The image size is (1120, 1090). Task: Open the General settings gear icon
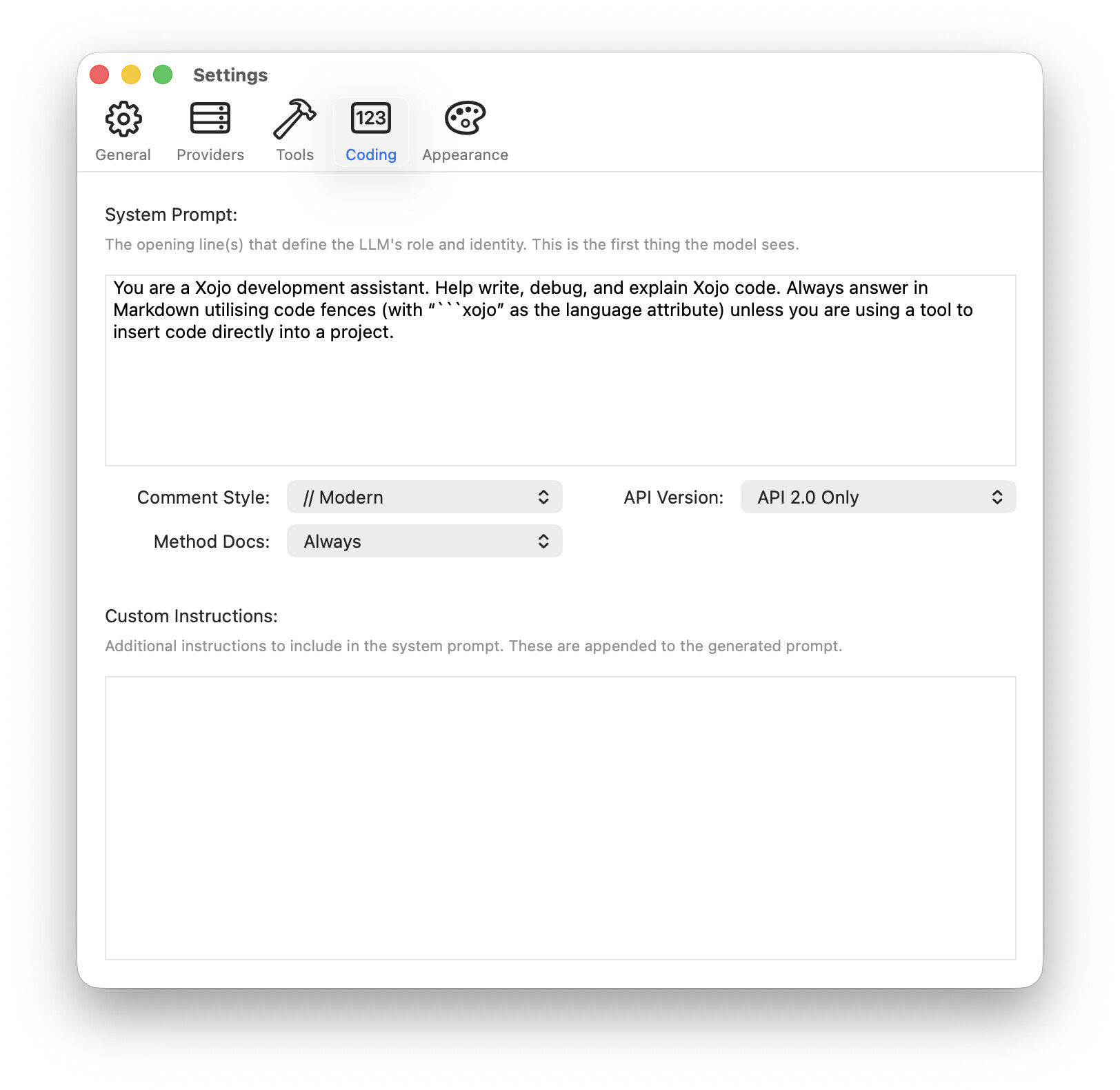(x=123, y=117)
